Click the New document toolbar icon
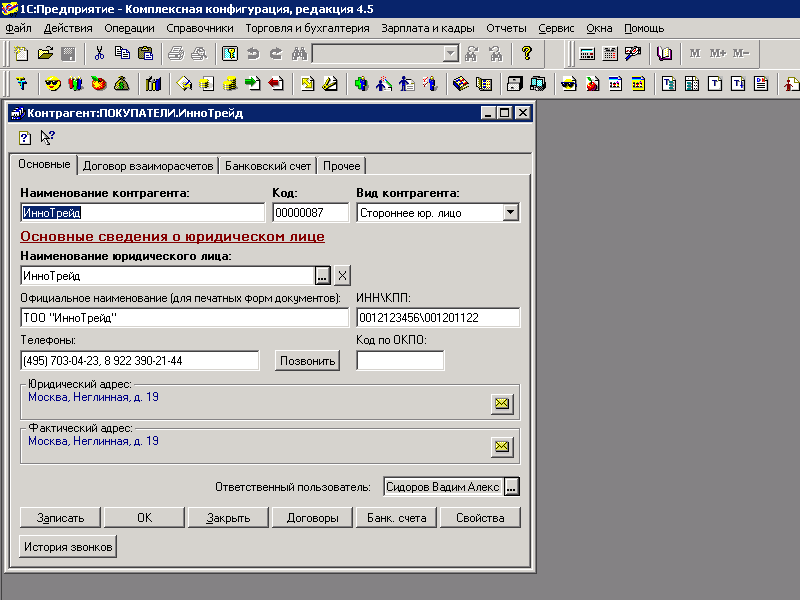This screenshot has height=600, width=800. click(21, 54)
